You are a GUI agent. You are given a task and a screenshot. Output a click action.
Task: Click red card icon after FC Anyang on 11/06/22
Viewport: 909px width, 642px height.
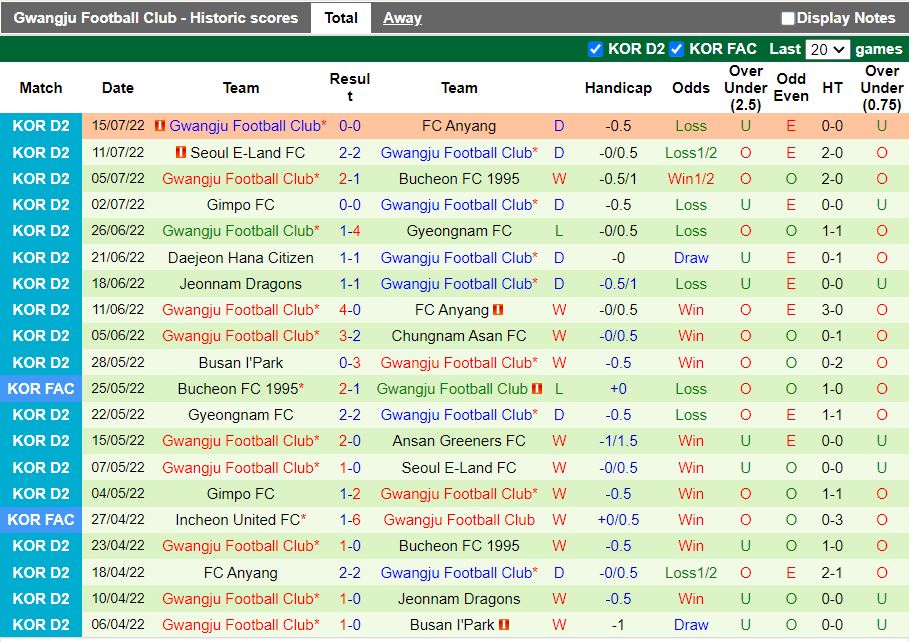tap(498, 310)
